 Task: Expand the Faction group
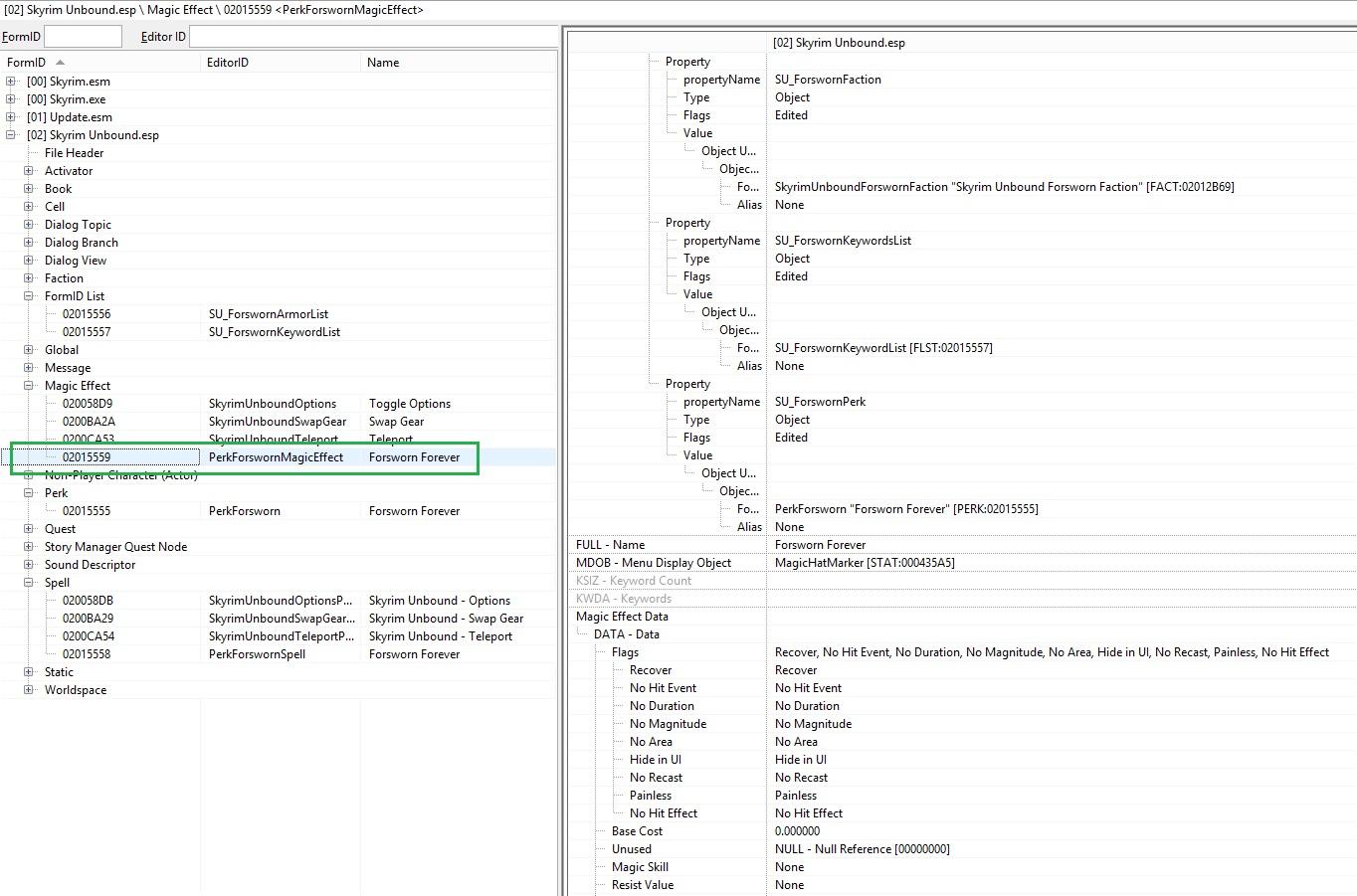tap(29, 278)
